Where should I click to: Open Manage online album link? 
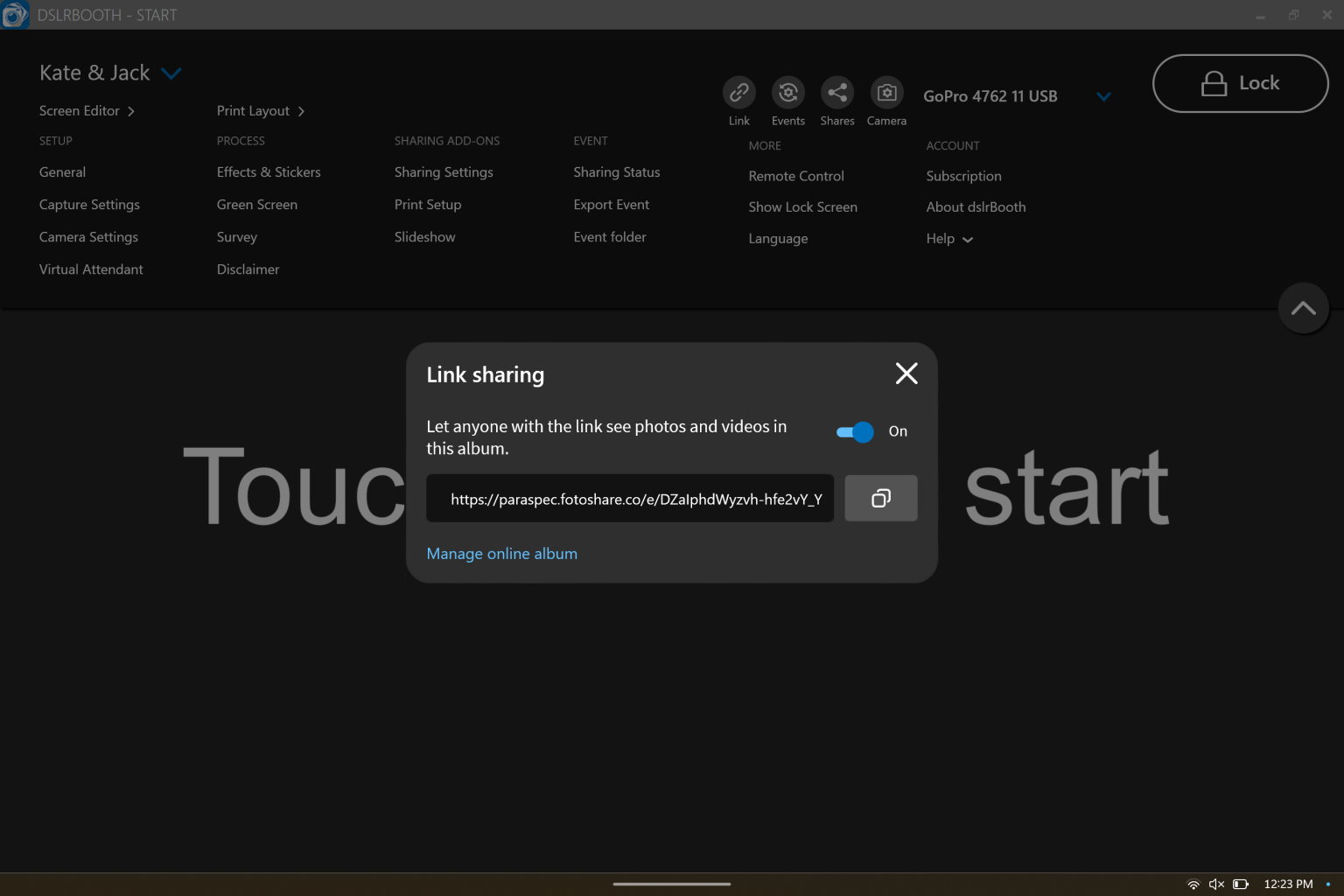pos(501,553)
